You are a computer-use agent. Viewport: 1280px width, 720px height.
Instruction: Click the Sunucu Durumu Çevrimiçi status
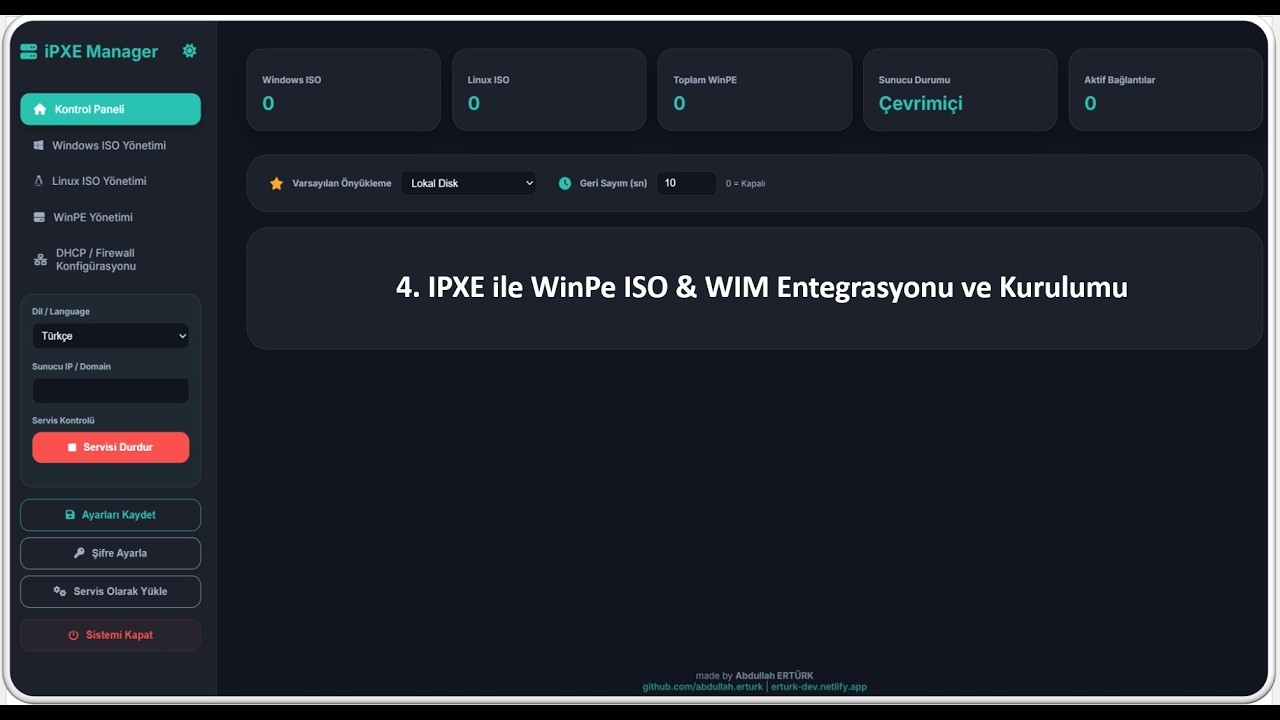click(x=921, y=103)
